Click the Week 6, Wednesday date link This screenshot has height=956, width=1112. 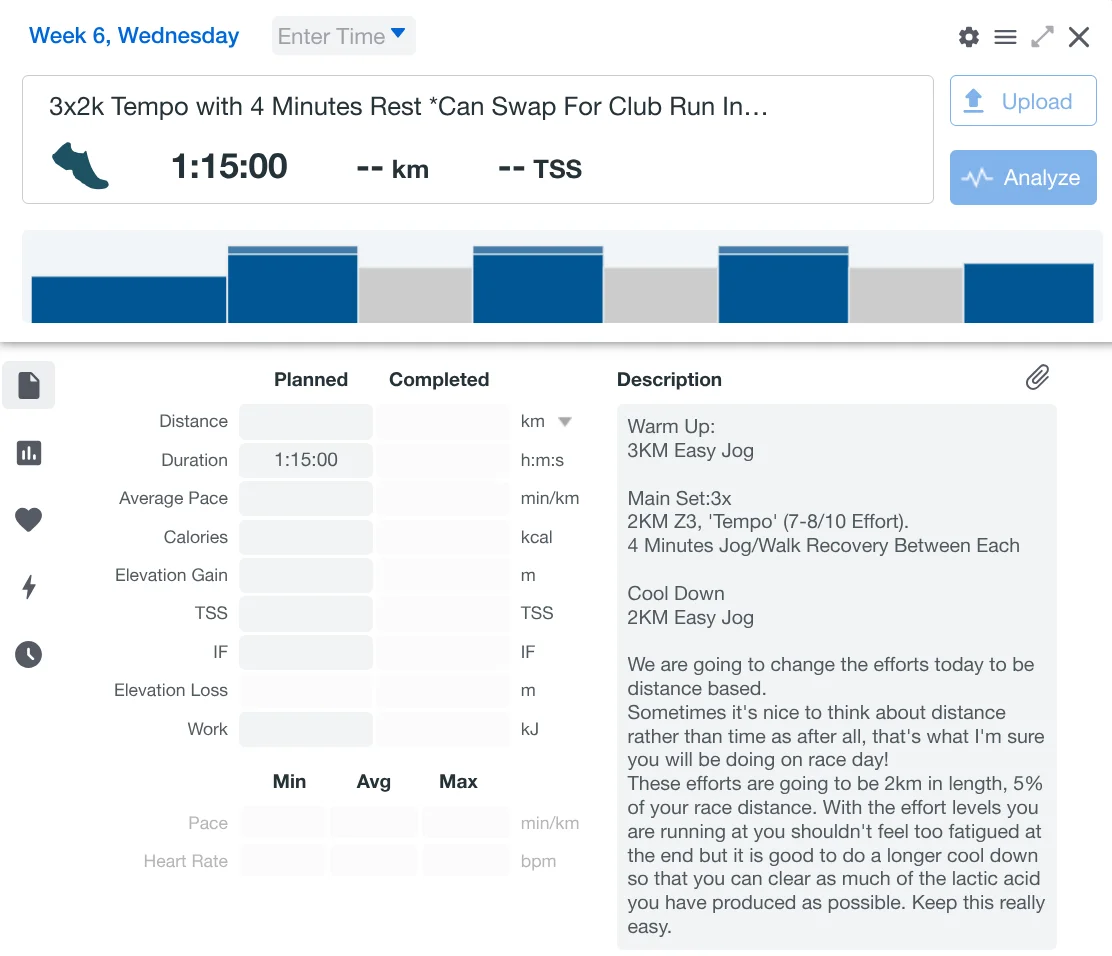pos(134,36)
